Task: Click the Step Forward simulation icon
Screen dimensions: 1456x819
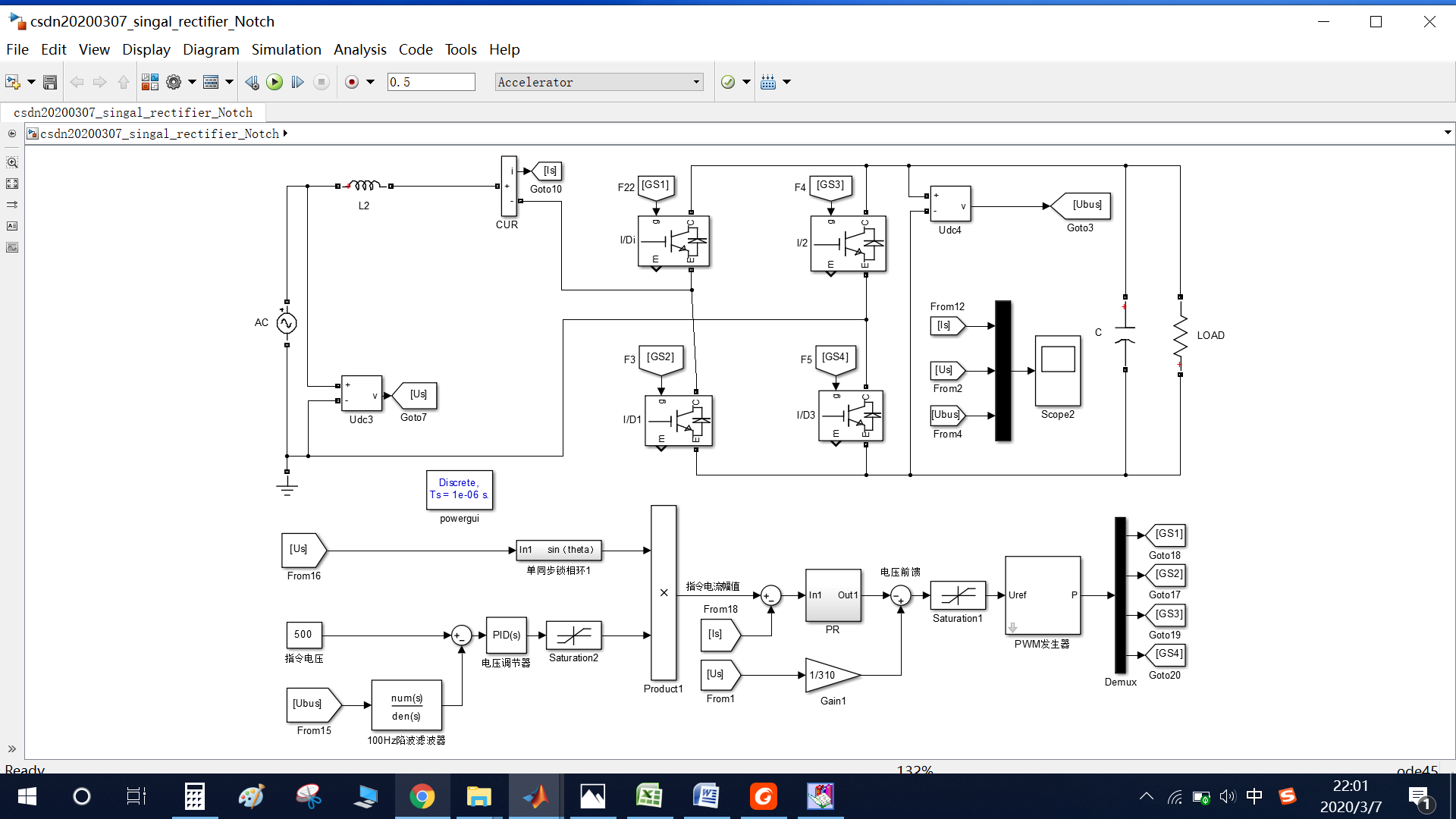Action: pos(297,82)
